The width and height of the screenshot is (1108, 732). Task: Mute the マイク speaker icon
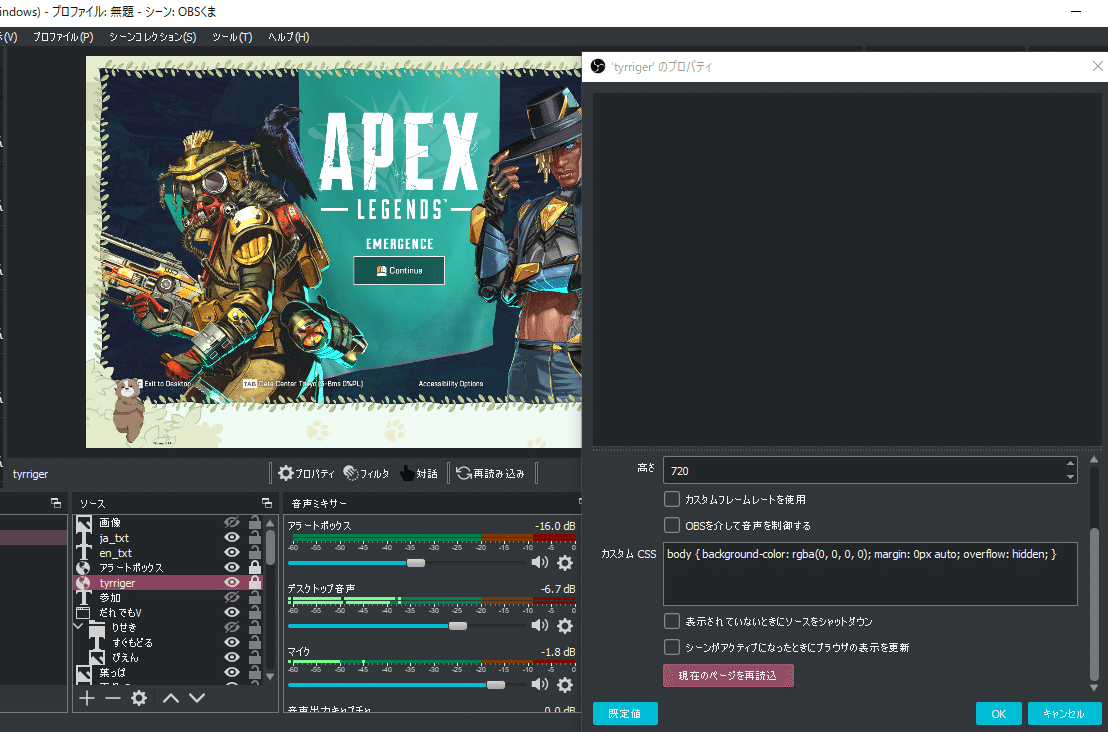pyautogui.click(x=540, y=684)
